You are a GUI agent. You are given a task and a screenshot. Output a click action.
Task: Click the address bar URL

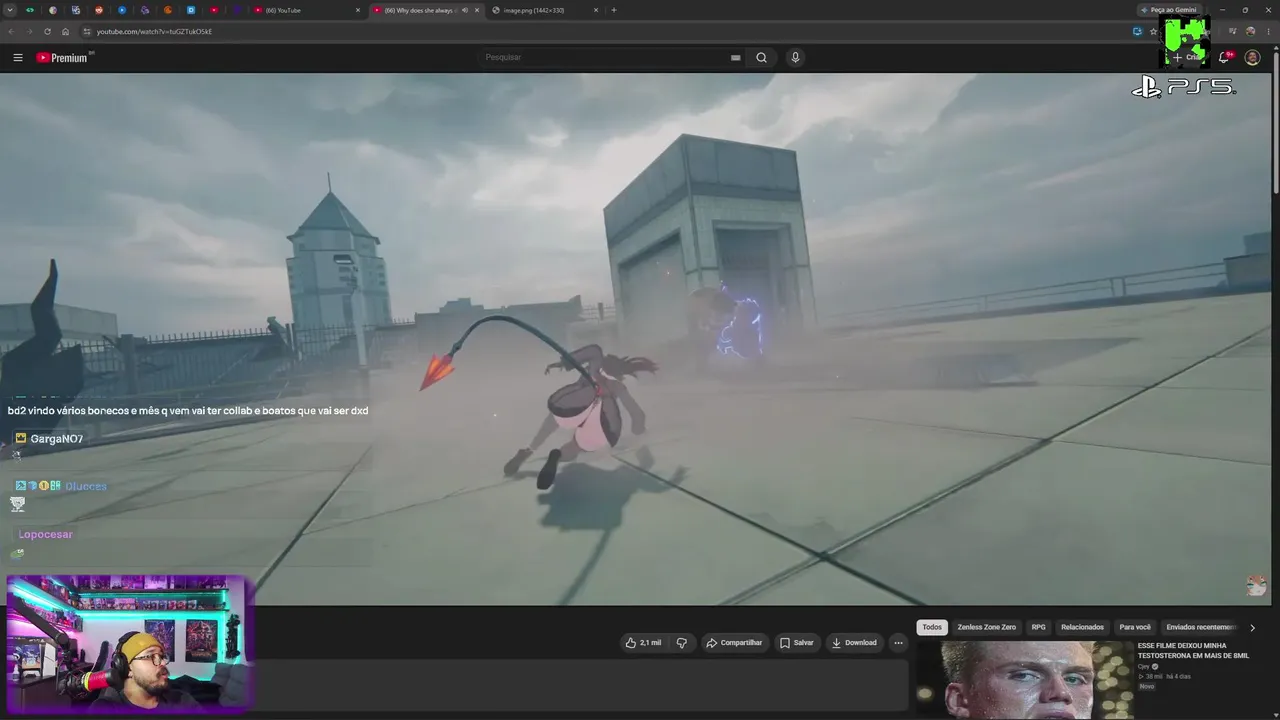pos(154,31)
